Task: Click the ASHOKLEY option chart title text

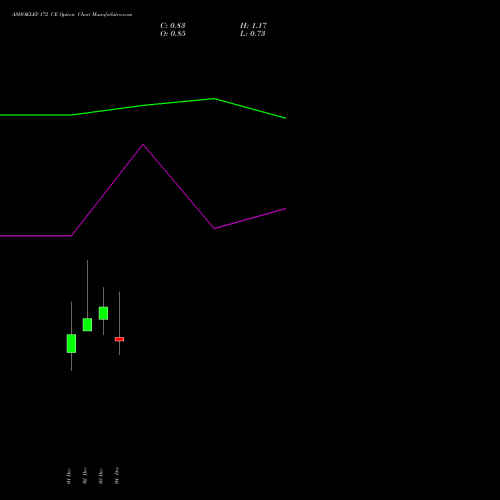Action: 72,15
